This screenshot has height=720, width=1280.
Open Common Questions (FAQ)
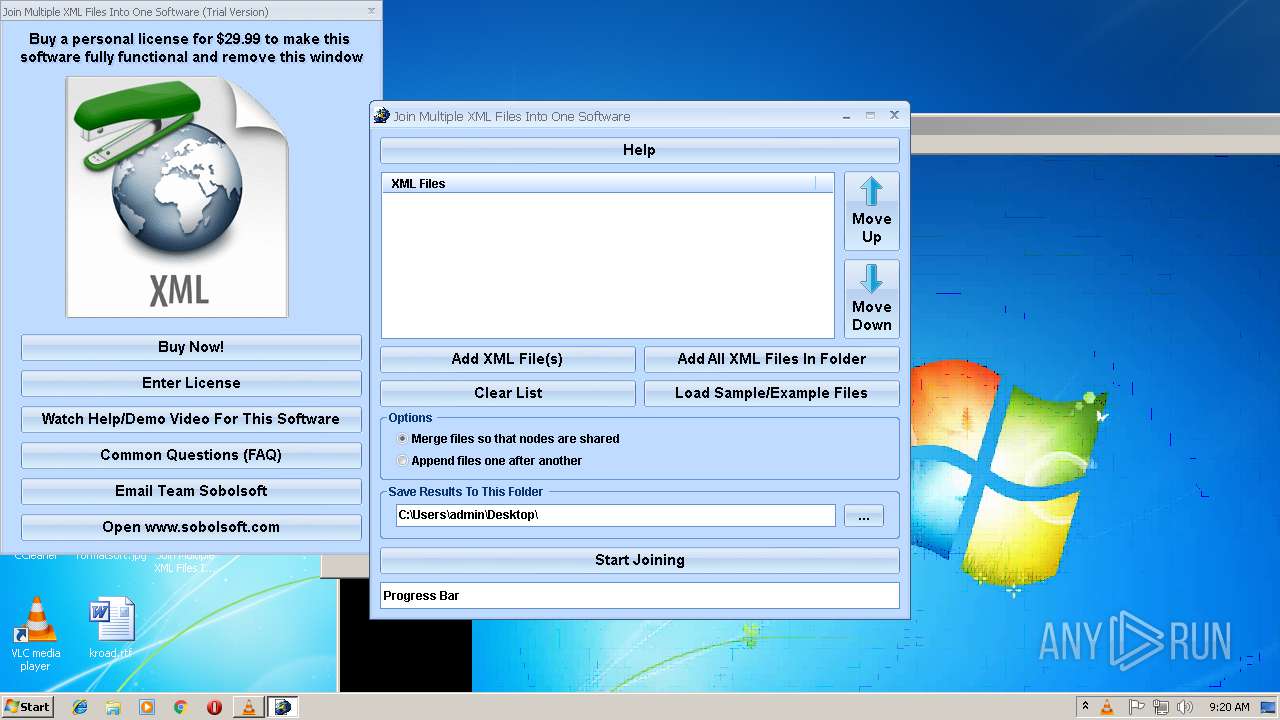pyautogui.click(x=191, y=455)
